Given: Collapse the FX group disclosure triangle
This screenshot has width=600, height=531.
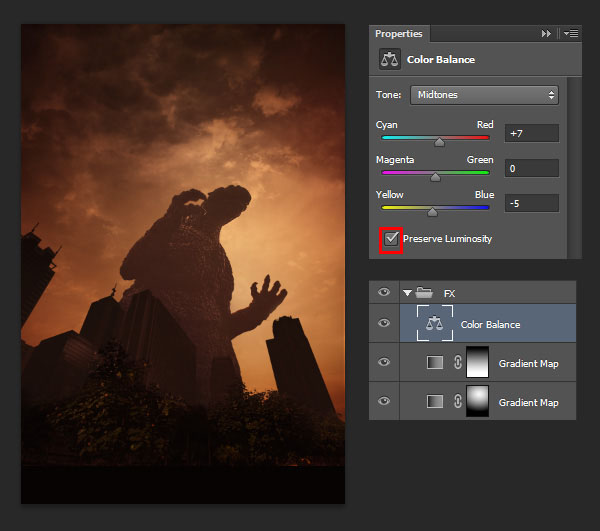Looking at the screenshot, I should [407, 293].
